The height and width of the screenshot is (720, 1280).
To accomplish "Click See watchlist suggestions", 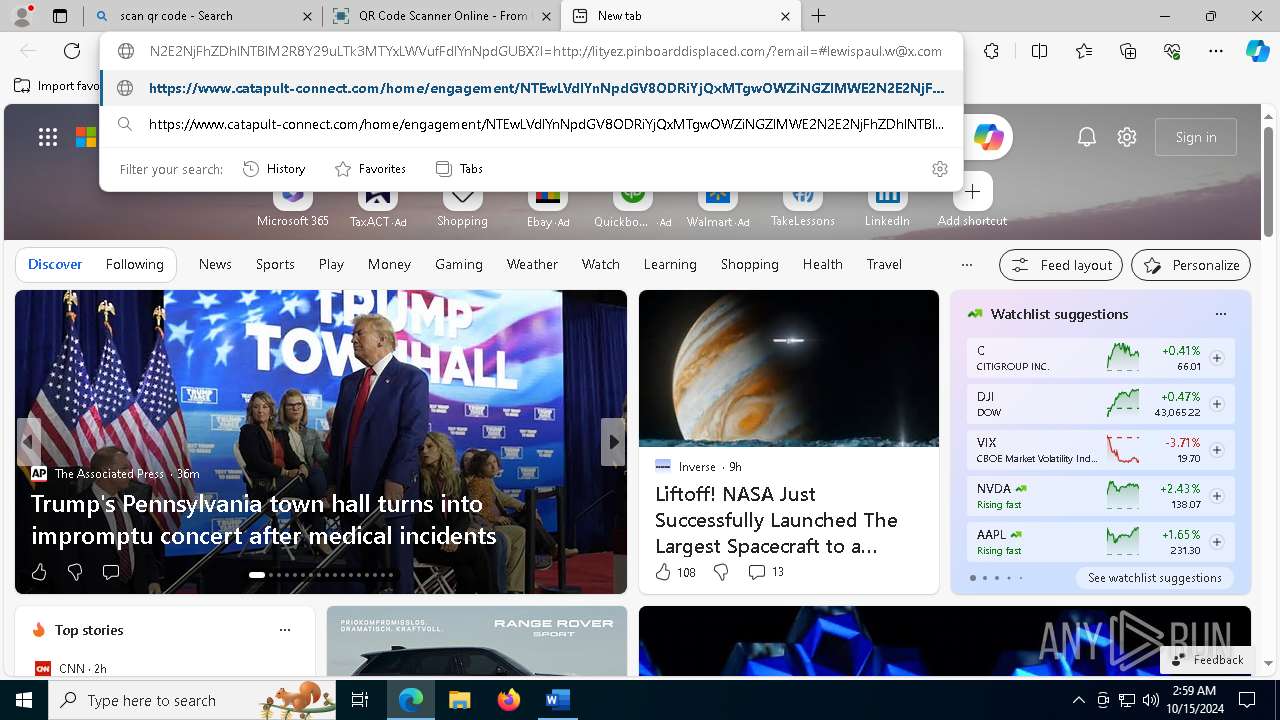I will 1155,578.
